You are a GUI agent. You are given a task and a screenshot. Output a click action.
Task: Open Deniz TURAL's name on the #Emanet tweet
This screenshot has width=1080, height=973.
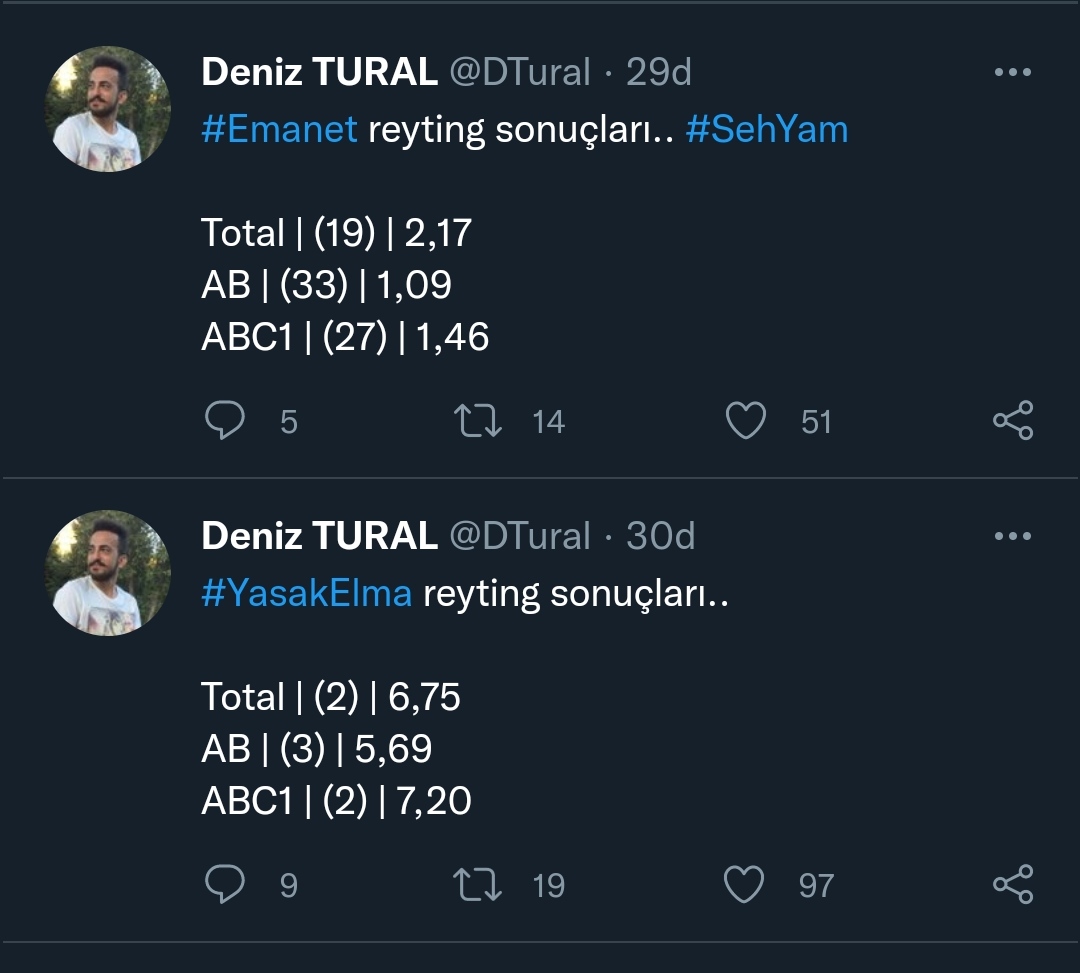click(x=319, y=72)
